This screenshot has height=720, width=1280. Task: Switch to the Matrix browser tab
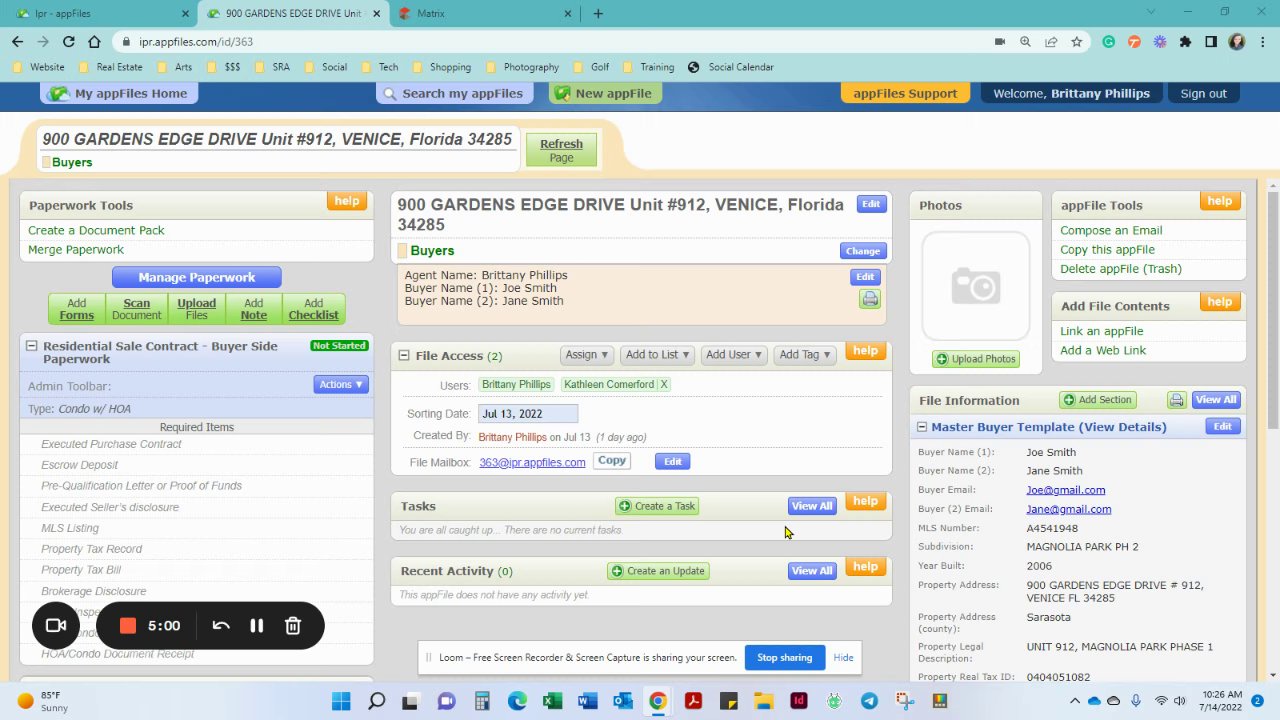pyautogui.click(x=483, y=13)
